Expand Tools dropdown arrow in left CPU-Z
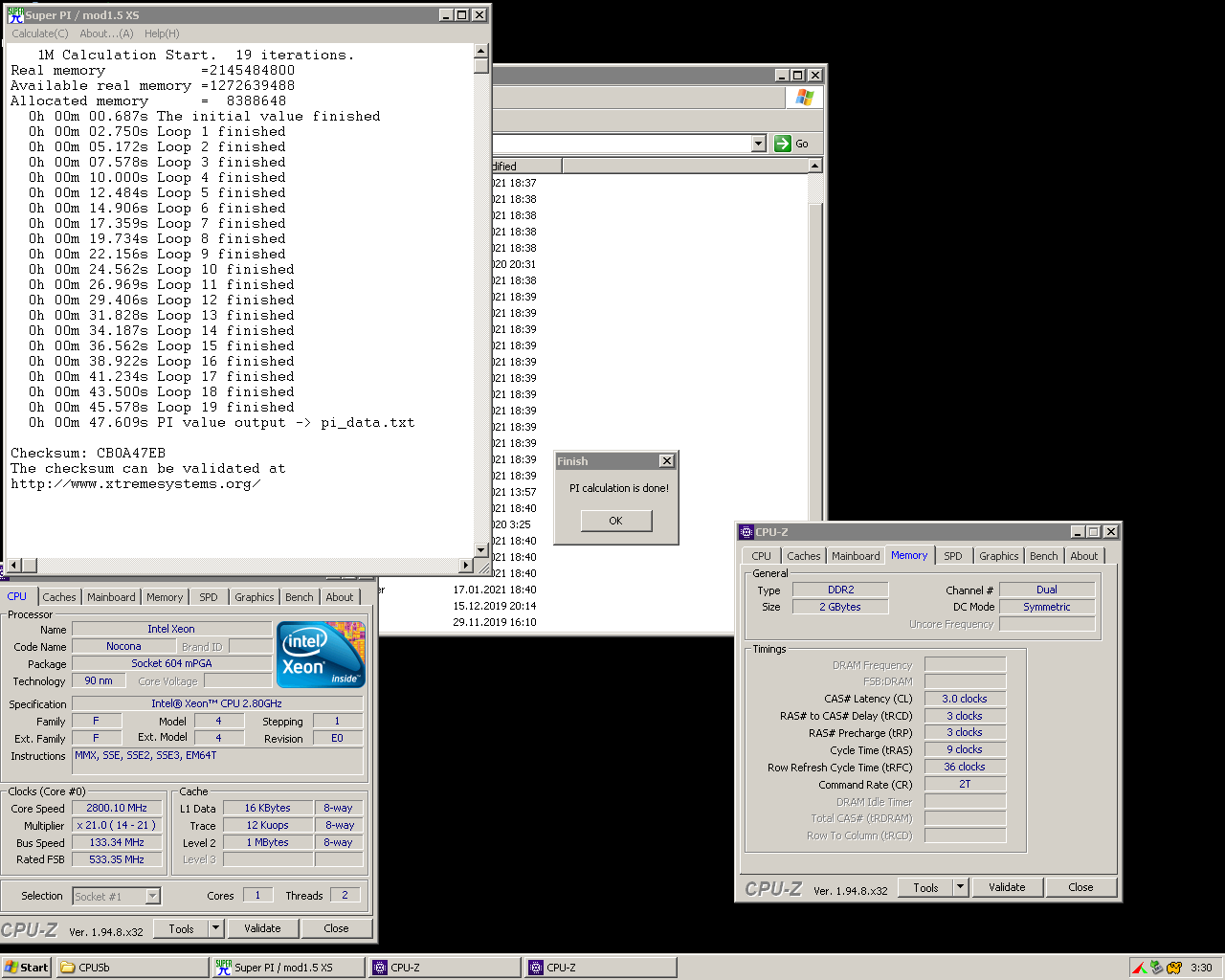This screenshot has width=1225, height=980. click(216, 928)
